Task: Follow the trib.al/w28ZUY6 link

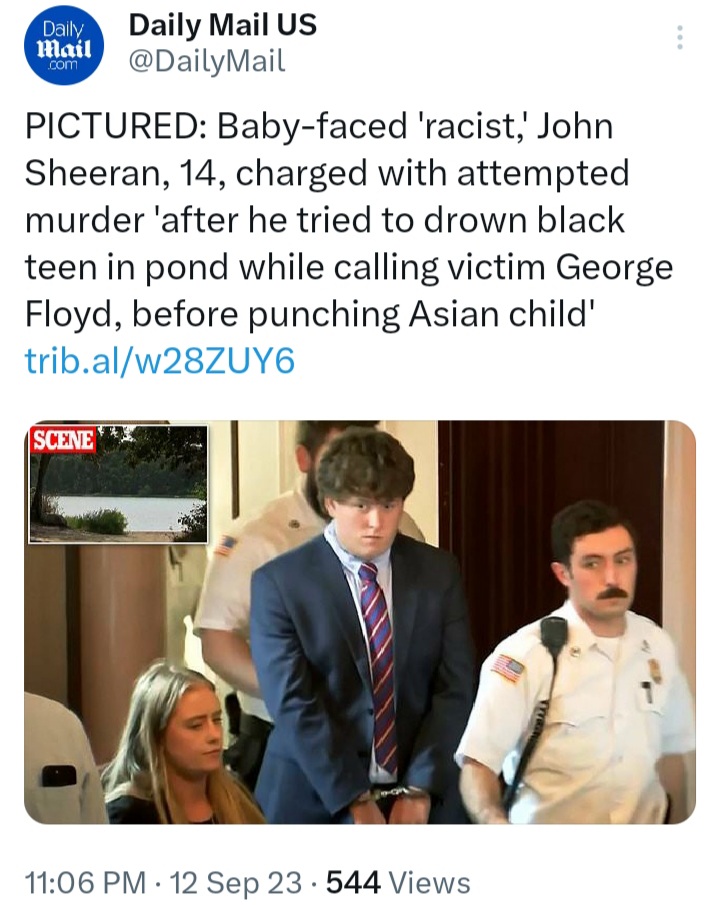Action: click(159, 361)
